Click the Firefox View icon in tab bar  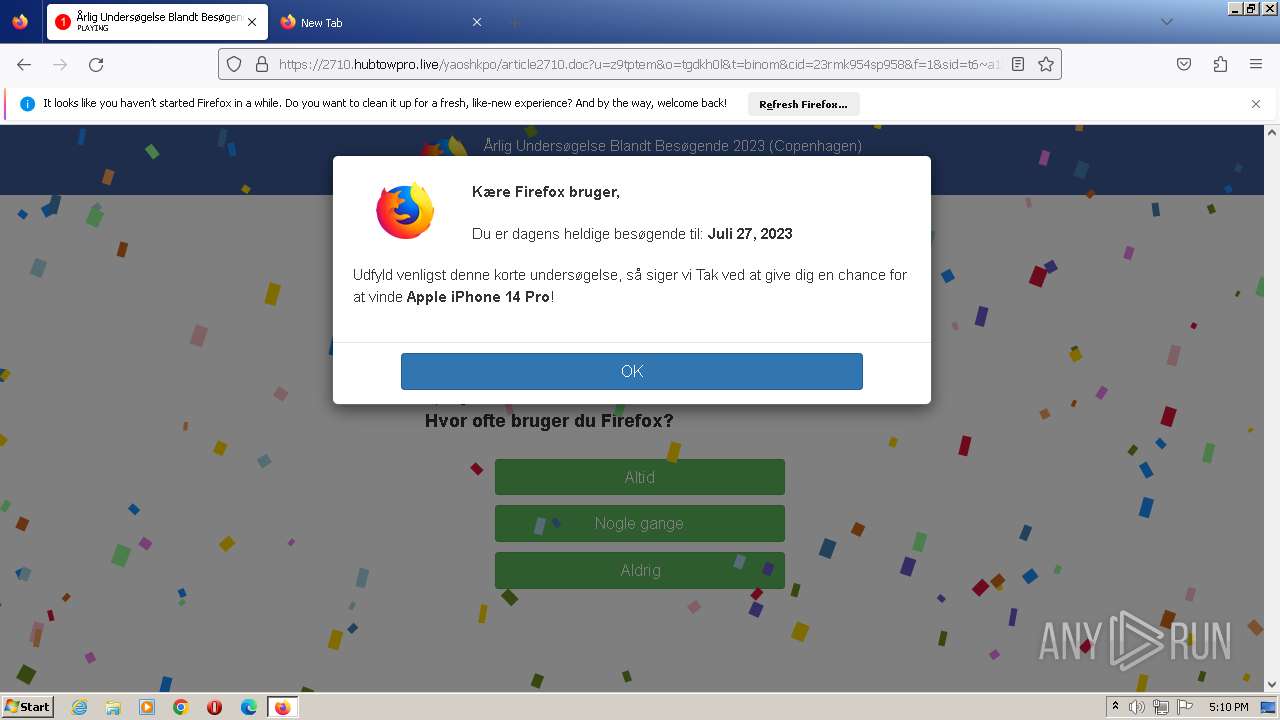[20, 22]
